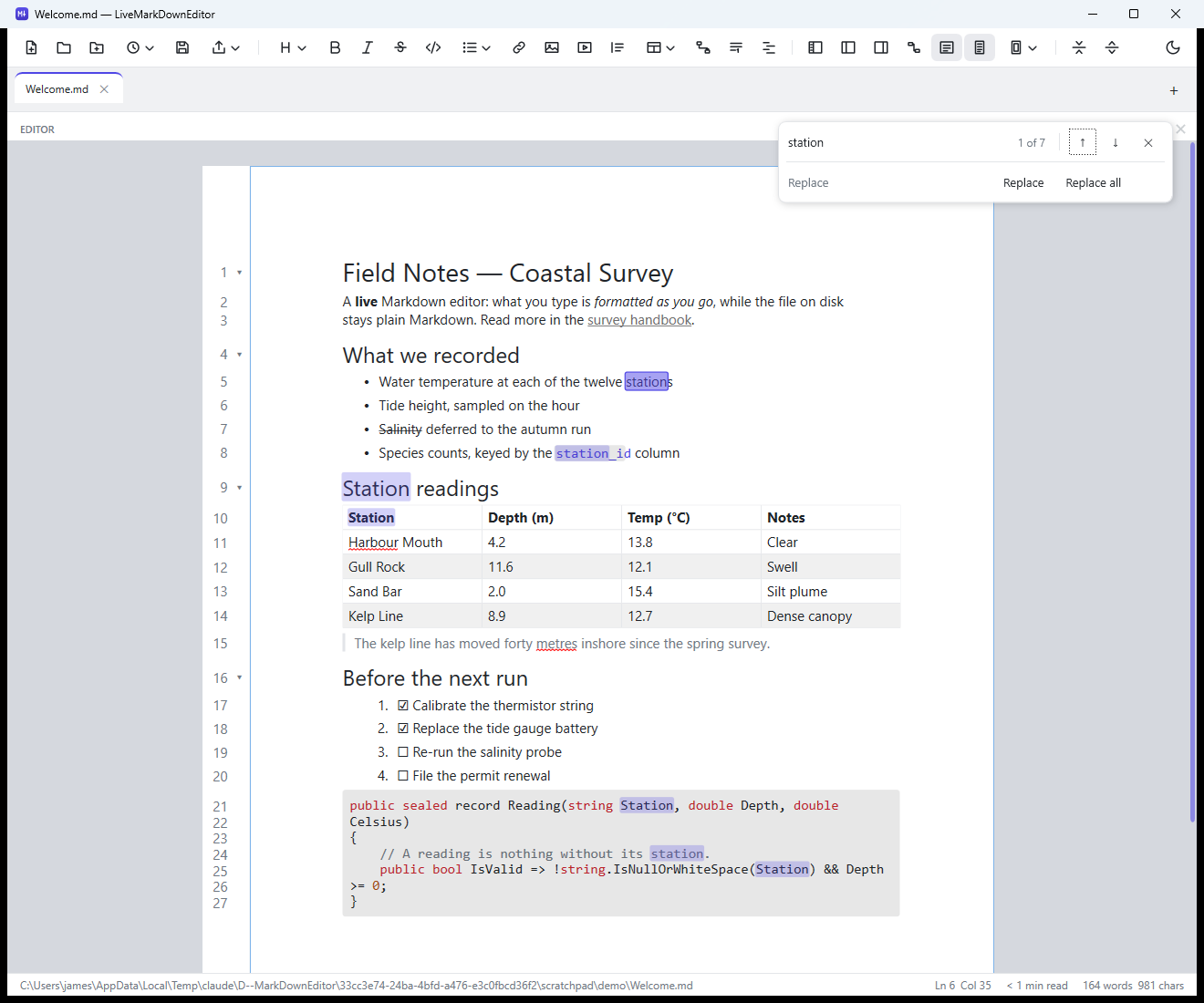Add a new tab with the plus icon
1204x1003 pixels.
pyautogui.click(x=1174, y=90)
